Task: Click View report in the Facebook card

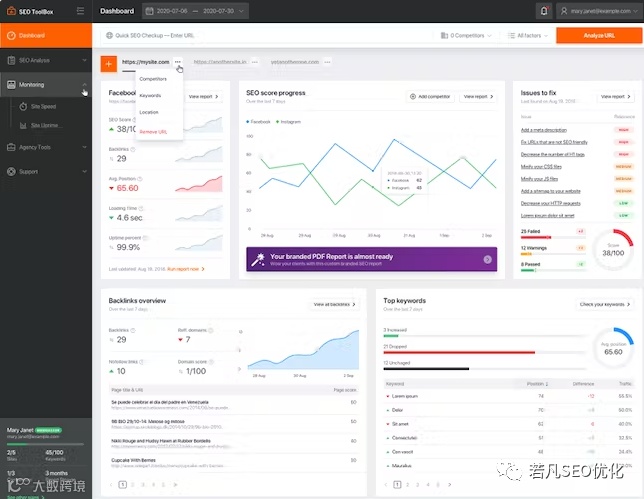Action: tap(203, 97)
